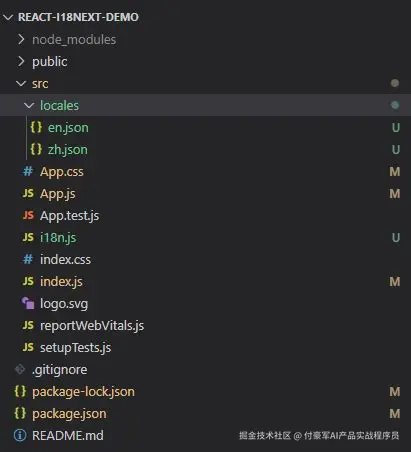Viewport: 411px width, 452px height.
Task: Expand the public folder chevron
Action: pos(21,61)
